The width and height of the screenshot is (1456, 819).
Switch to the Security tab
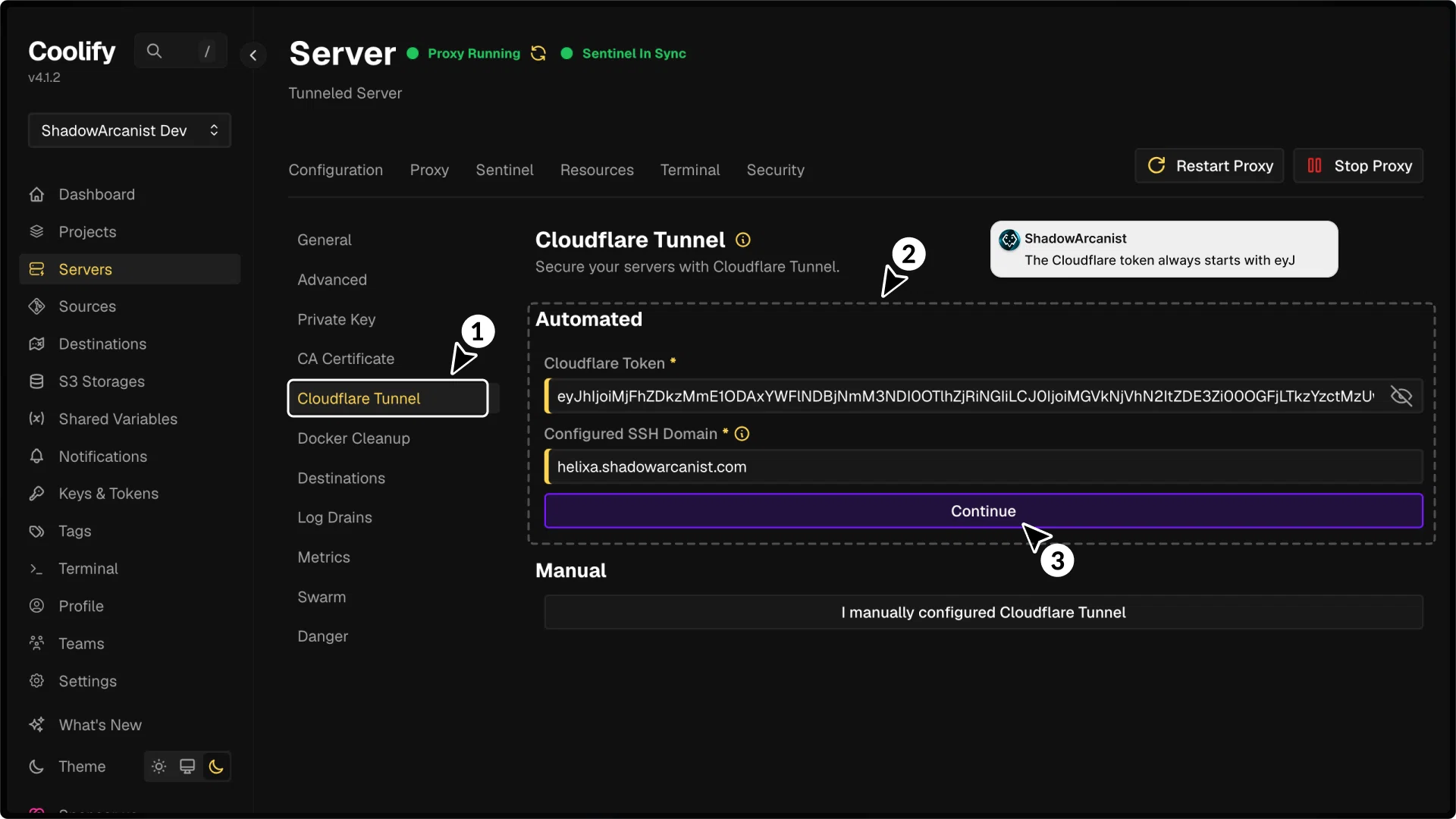[775, 170]
